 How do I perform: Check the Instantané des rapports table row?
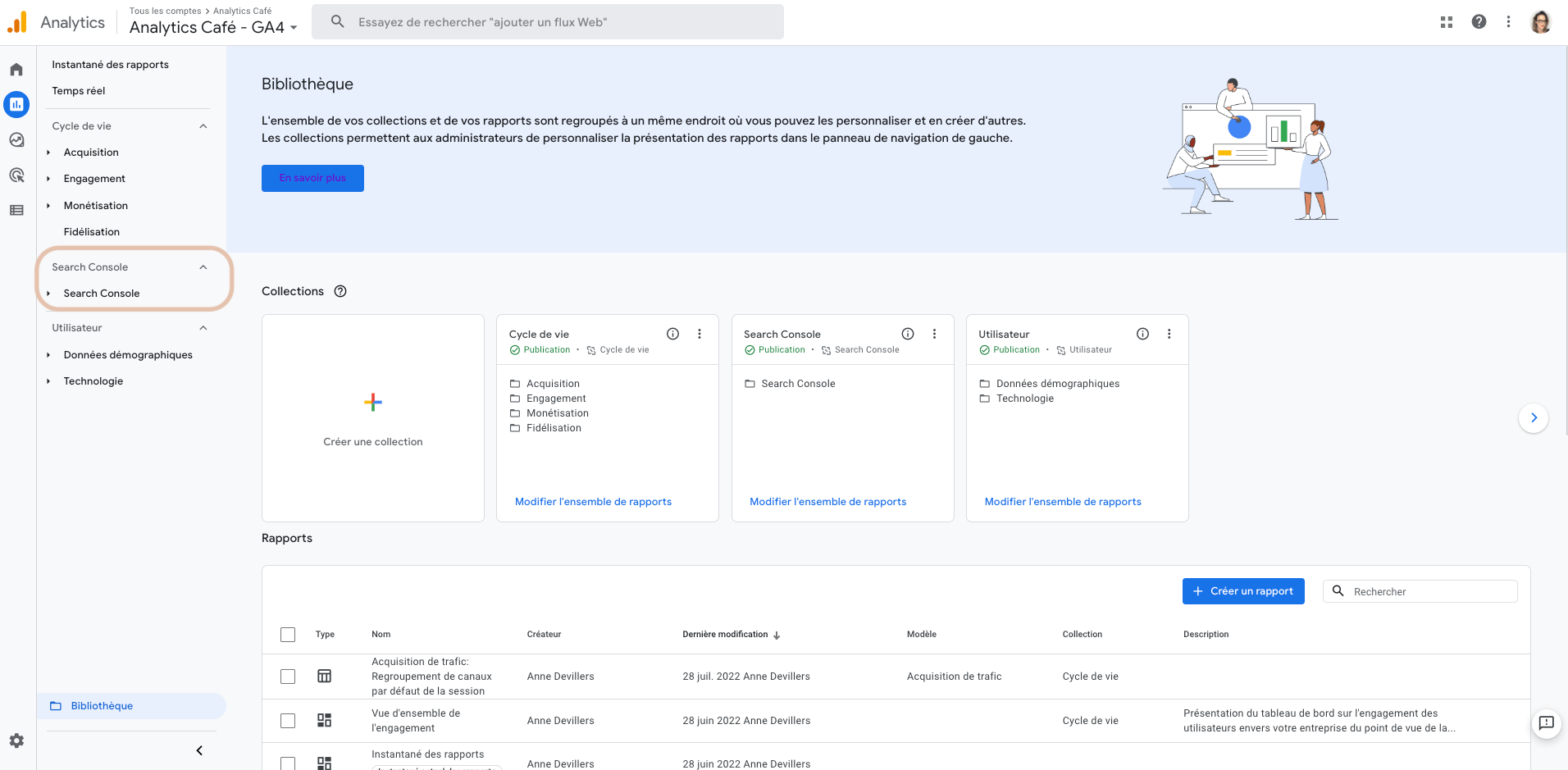pos(288,763)
